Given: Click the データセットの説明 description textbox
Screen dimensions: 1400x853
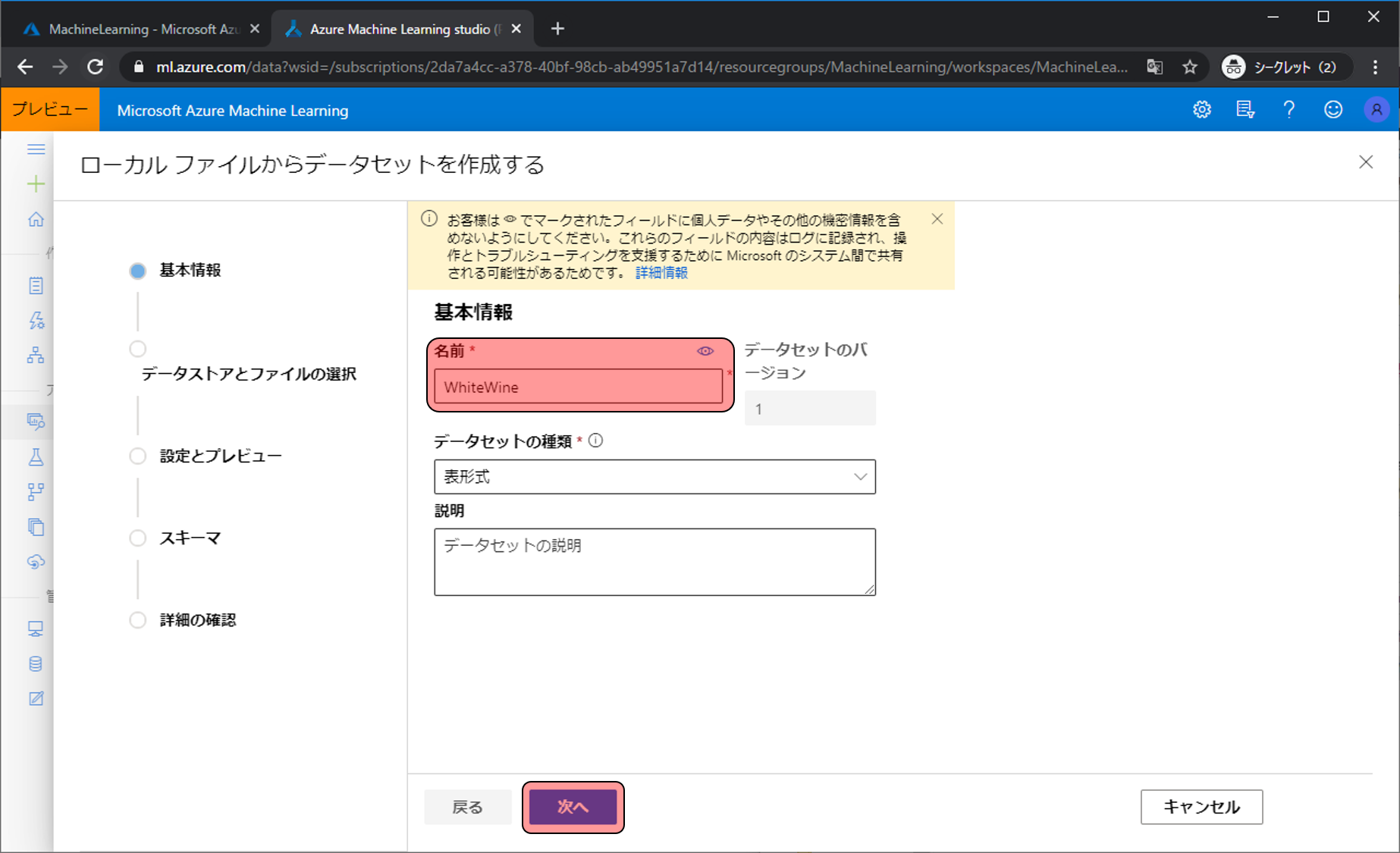Looking at the screenshot, I should click(654, 562).
